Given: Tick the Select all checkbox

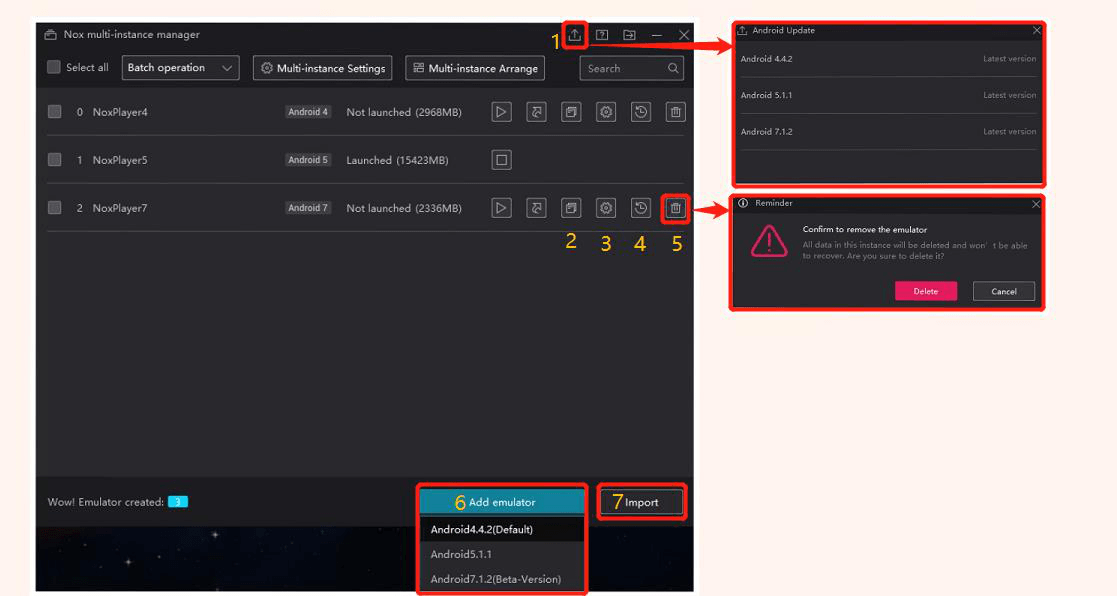Looking at the screenshot, I should 53,67.
